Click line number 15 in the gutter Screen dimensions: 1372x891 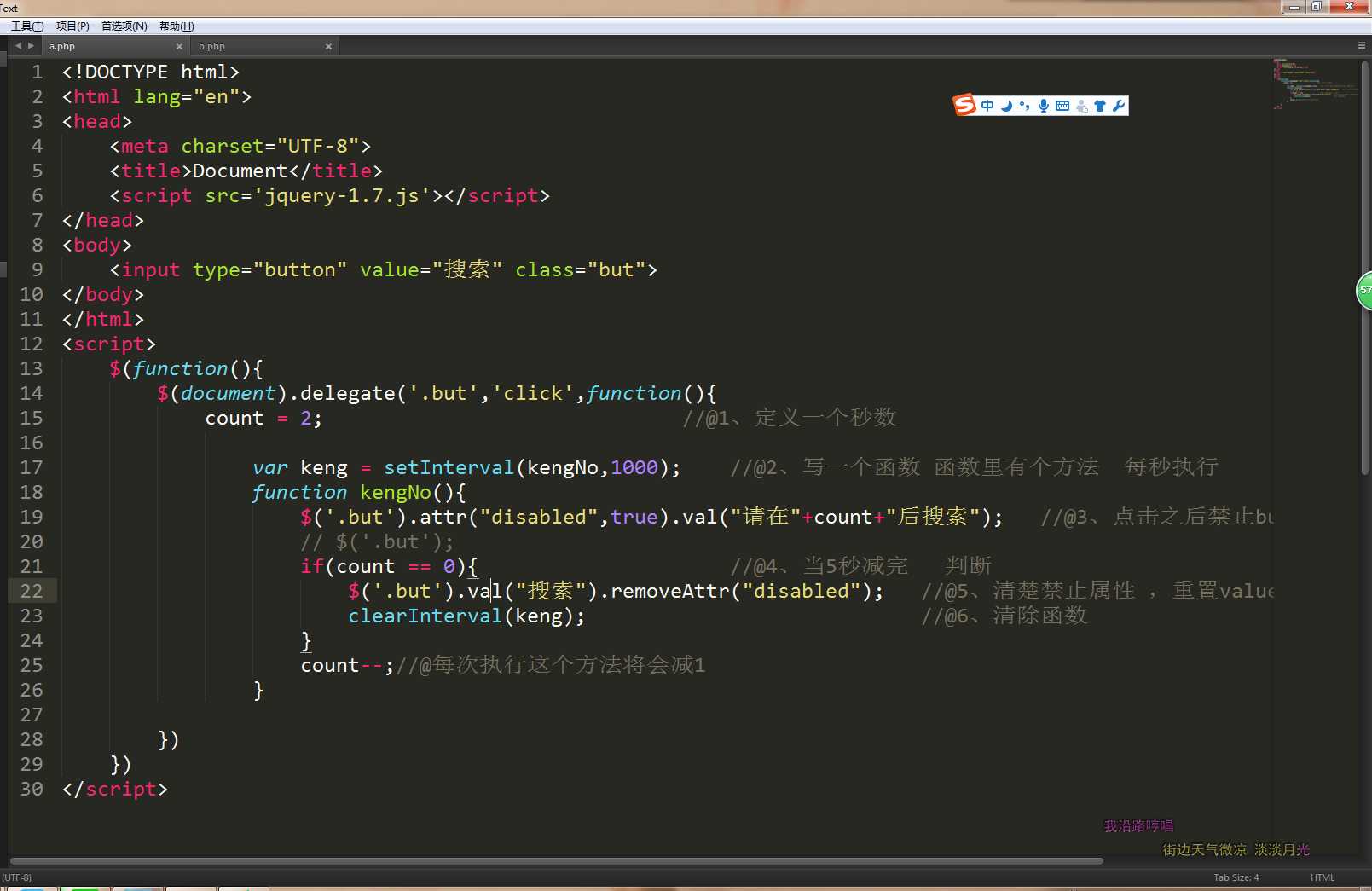pyautogui.click(x=32, y=418)
